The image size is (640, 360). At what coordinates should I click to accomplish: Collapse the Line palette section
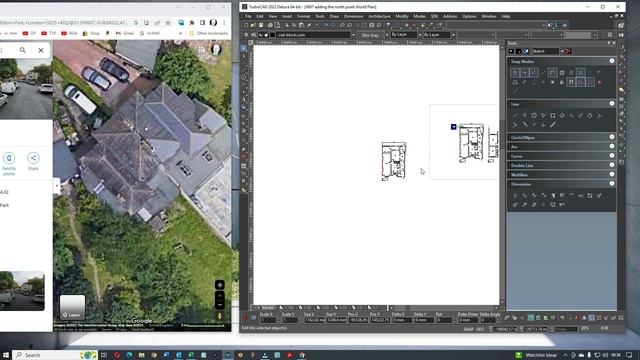(x=611, y=104)
